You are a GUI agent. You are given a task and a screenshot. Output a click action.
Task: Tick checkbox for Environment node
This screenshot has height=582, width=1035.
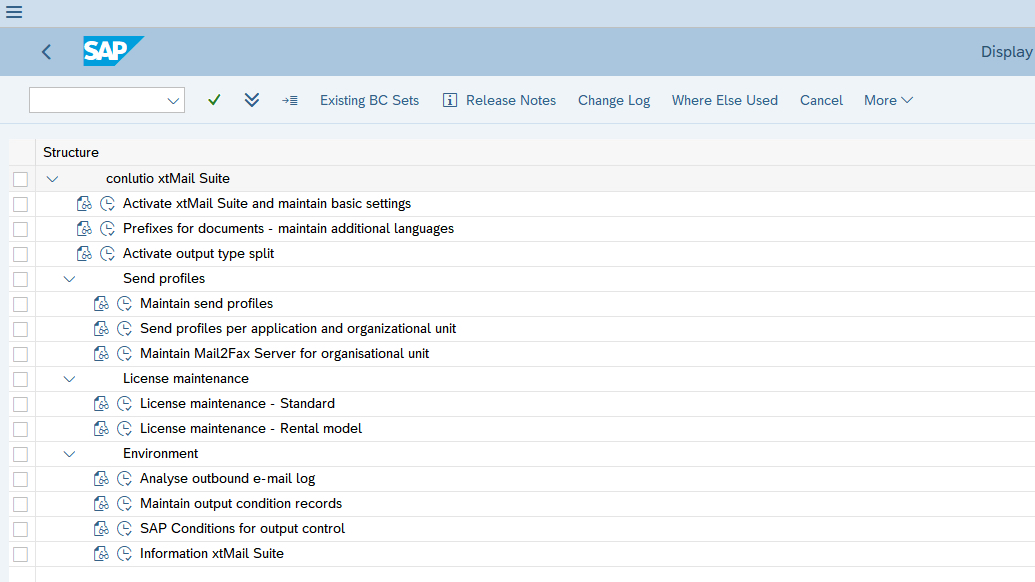click(20, 454)
